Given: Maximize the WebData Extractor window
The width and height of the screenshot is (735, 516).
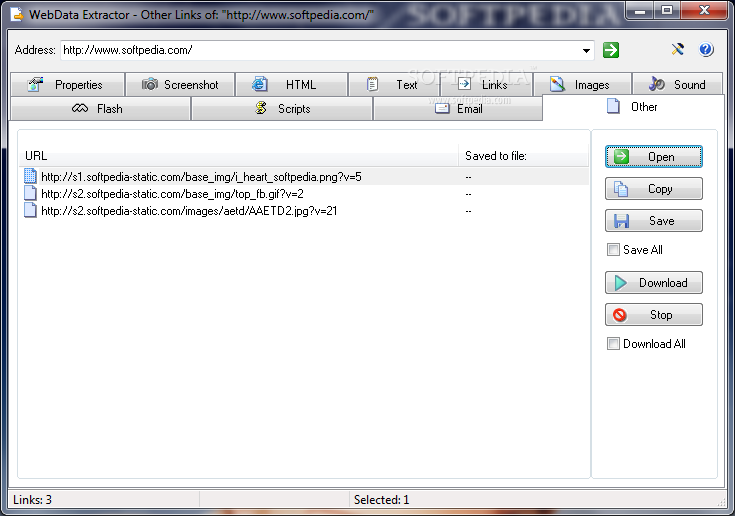Looking at the screenshot, I should click(x=667, y=10).
